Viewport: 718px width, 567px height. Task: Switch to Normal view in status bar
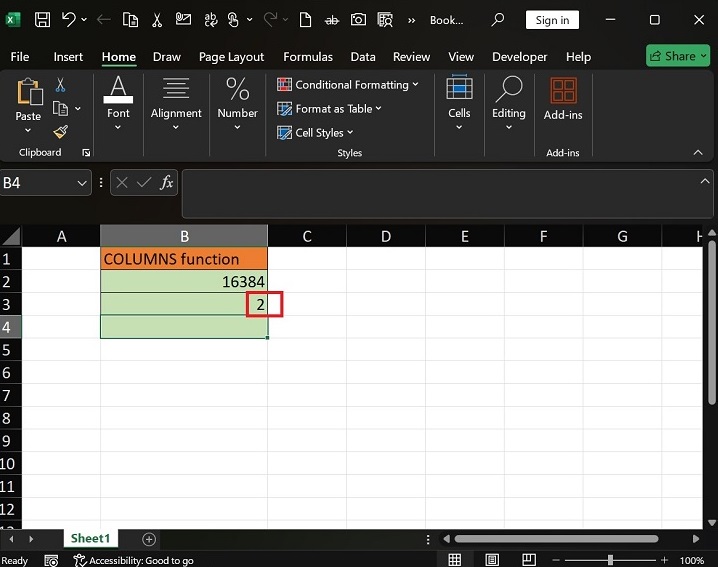(x=455, y=560)
